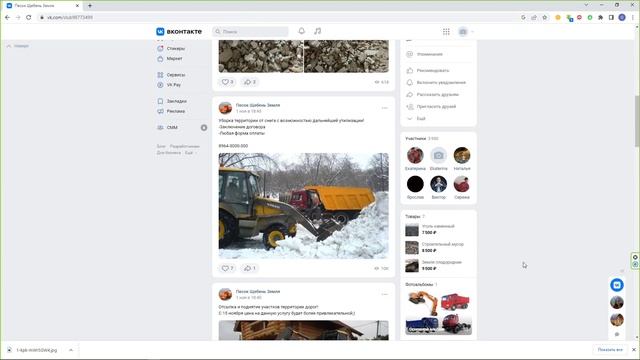Share the snow removal post
640x360 pixels.
[249, 268]
